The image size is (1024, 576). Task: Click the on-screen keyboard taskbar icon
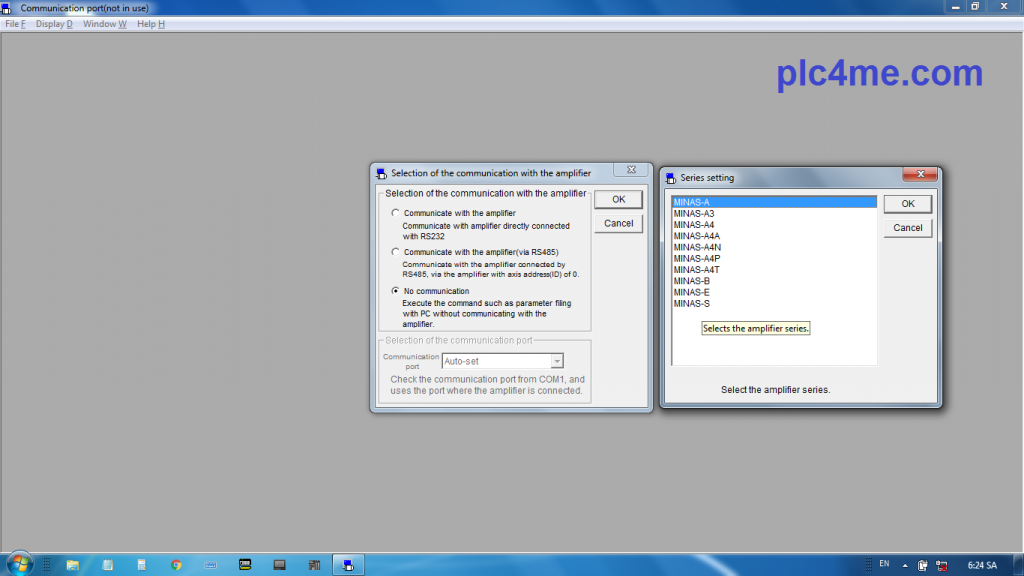point(211,565)
